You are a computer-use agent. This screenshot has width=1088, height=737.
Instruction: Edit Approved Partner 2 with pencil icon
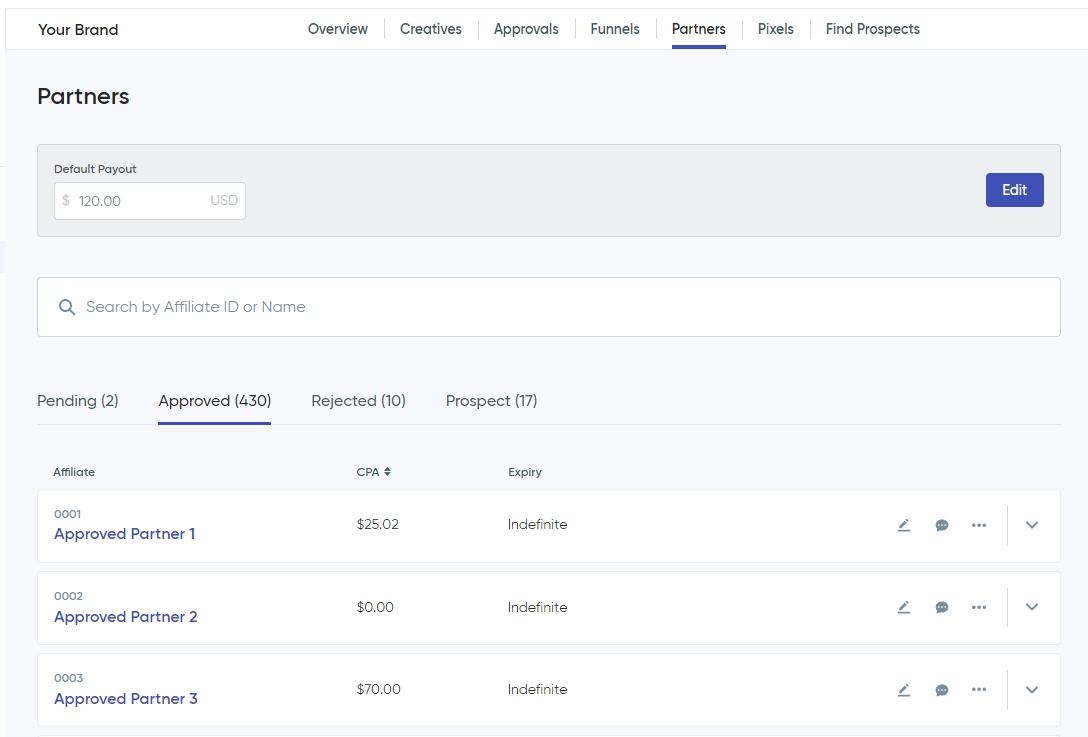903,607
